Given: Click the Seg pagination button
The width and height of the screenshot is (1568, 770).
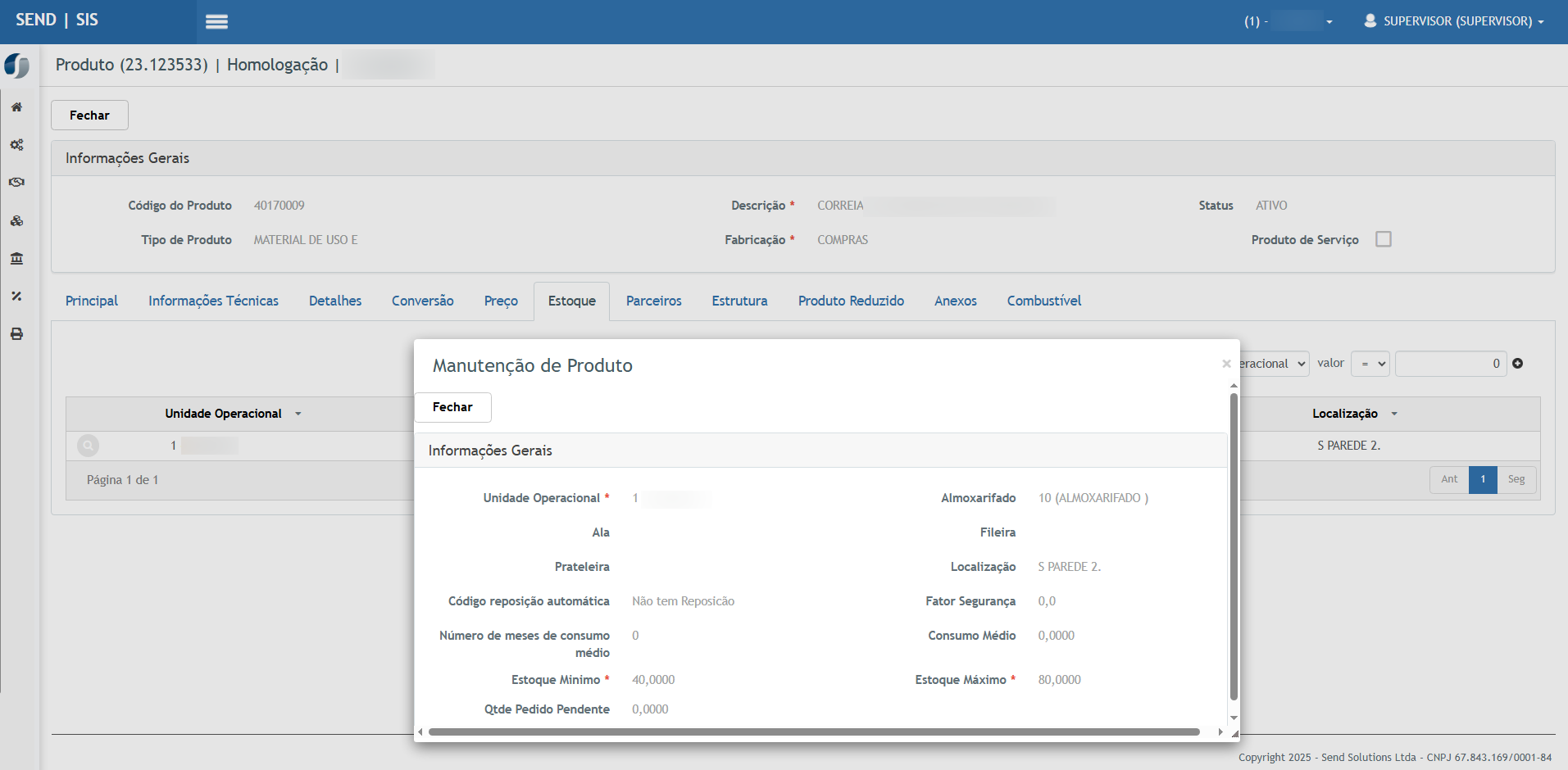Looking at the screenshot, I should [x=1516, y=479].
